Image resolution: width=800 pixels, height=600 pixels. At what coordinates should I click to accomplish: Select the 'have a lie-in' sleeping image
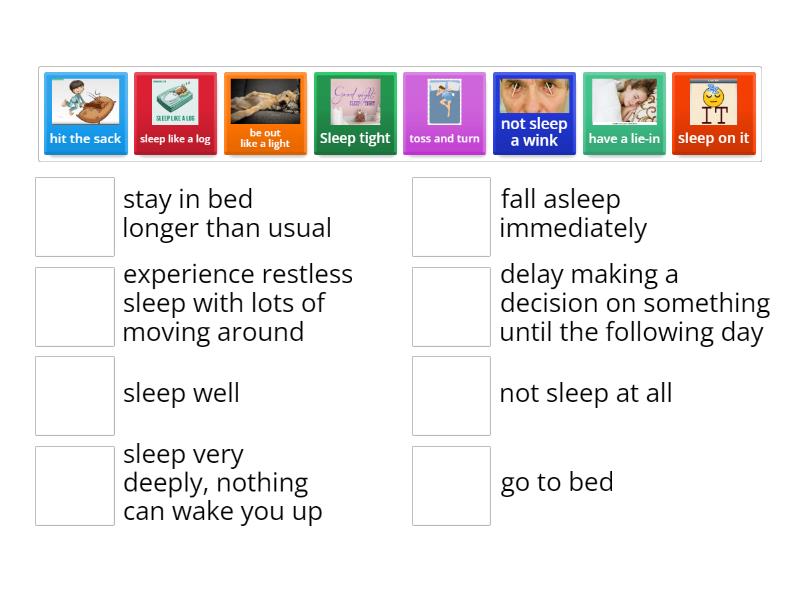click(x=624, y=113)
